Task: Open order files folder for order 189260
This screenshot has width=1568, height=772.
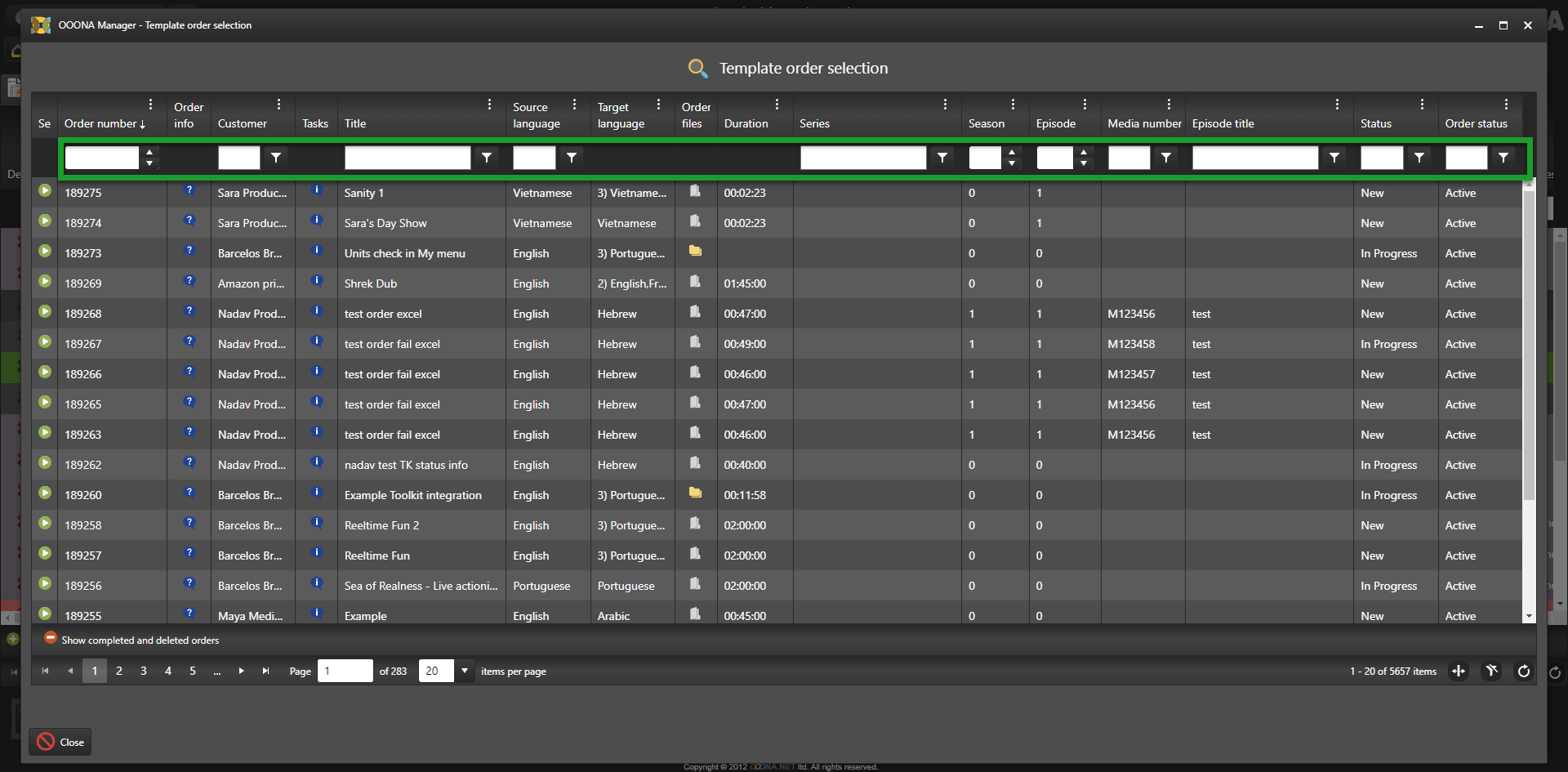Action: (x=695, y=493)
